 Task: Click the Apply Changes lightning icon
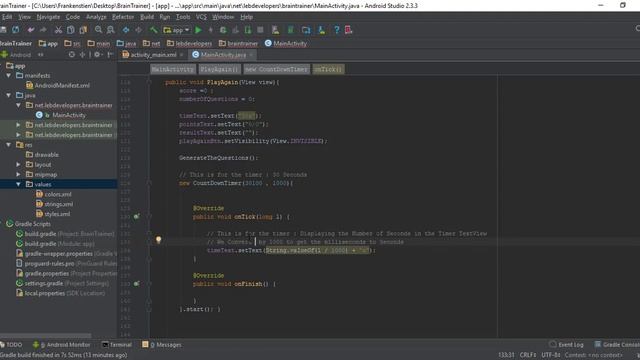[x=211, y=30]
